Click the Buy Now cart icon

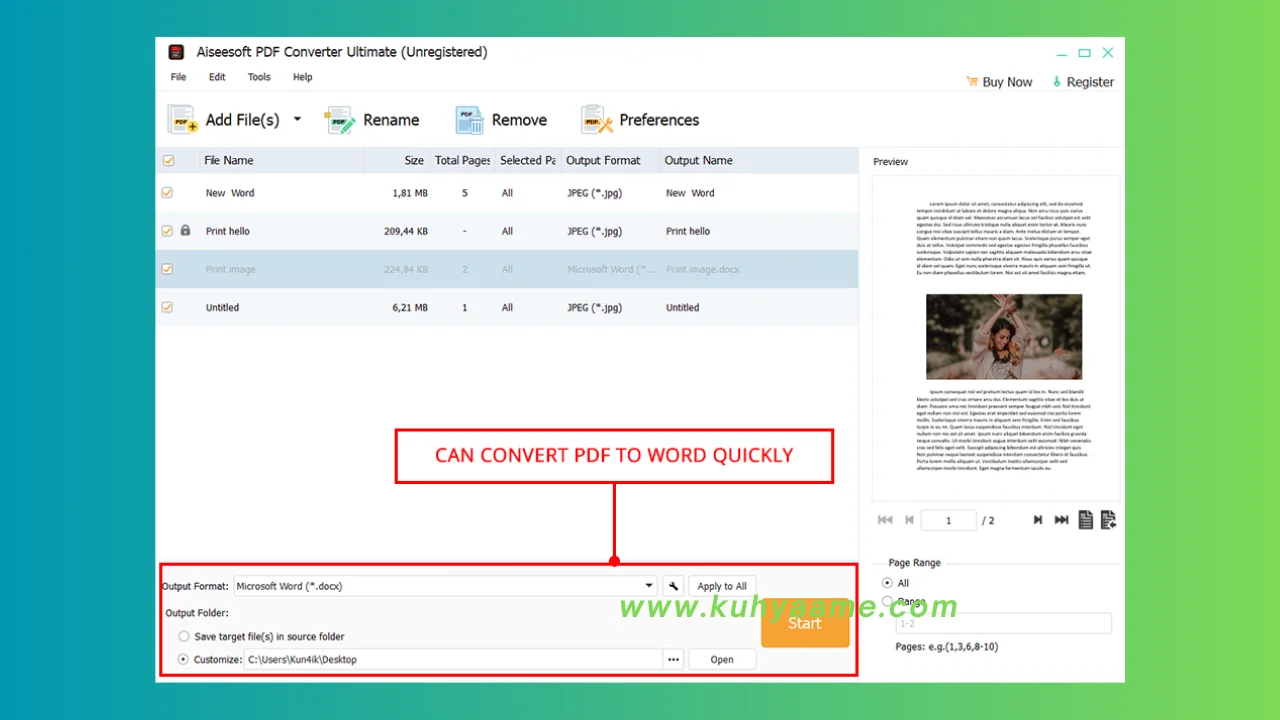point(971,82)
